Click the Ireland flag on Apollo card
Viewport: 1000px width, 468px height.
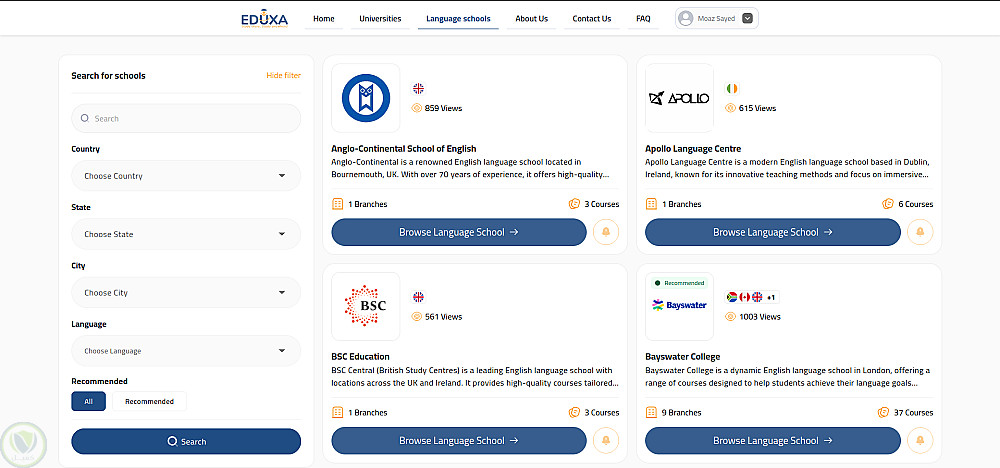point(732,88)
